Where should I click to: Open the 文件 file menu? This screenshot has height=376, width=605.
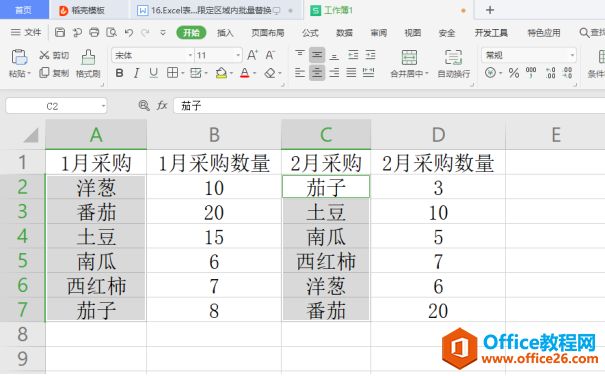click(26, 33)
